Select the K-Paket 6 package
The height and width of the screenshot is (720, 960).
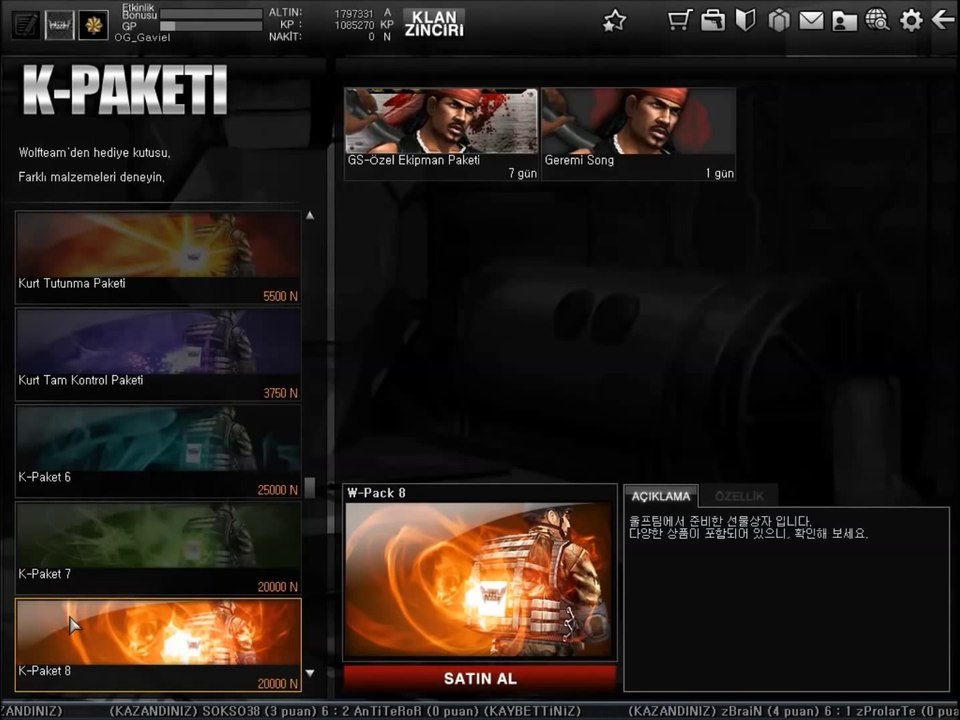tap(158, 451)
